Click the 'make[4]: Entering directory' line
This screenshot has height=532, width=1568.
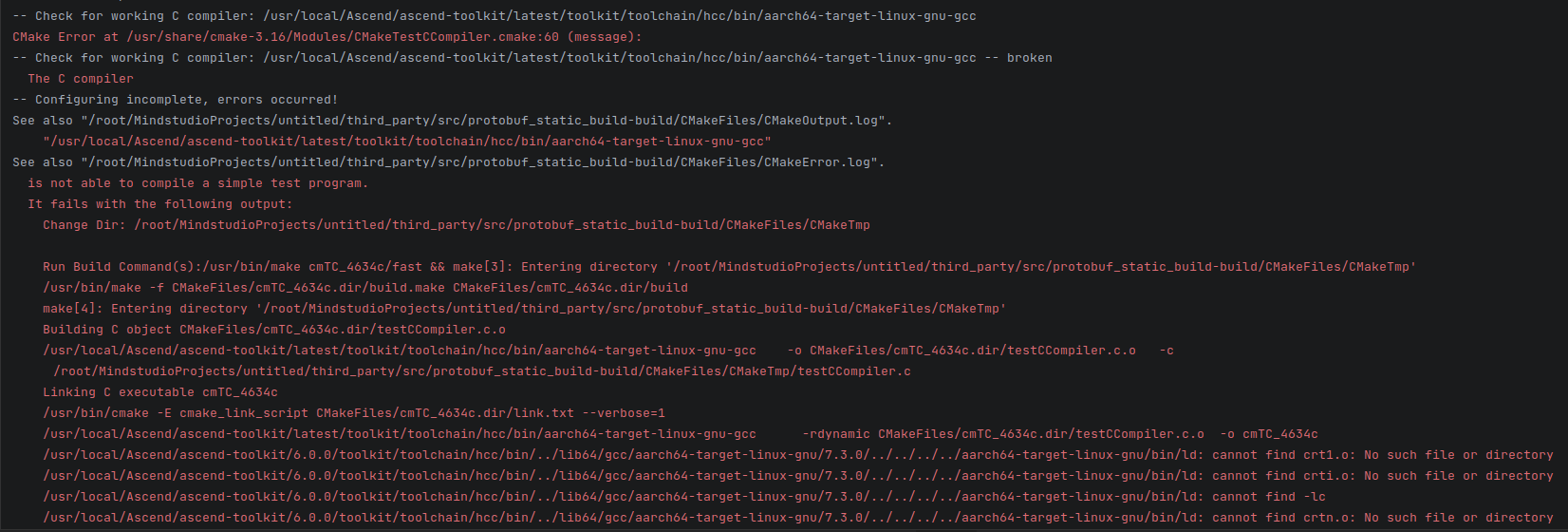coord(525,309)
